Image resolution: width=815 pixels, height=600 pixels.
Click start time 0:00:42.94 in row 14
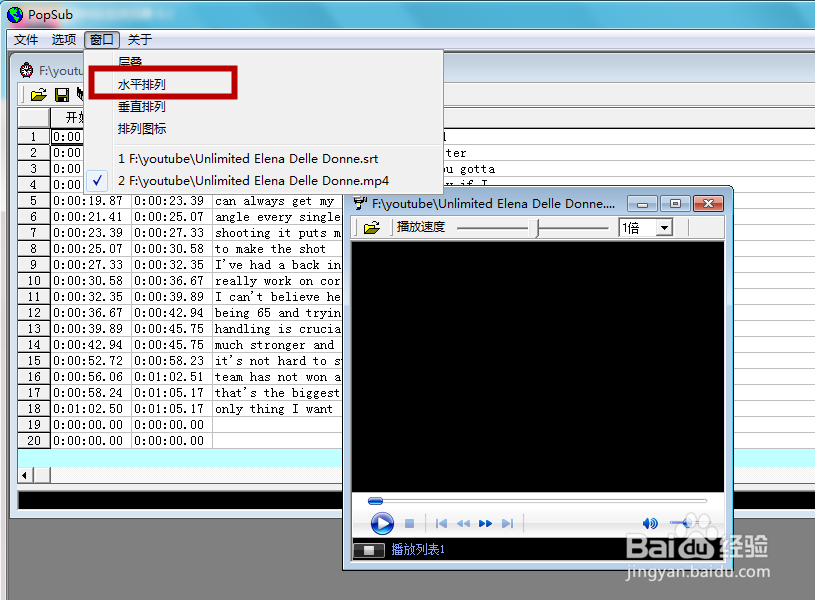[x=90, y=345]
